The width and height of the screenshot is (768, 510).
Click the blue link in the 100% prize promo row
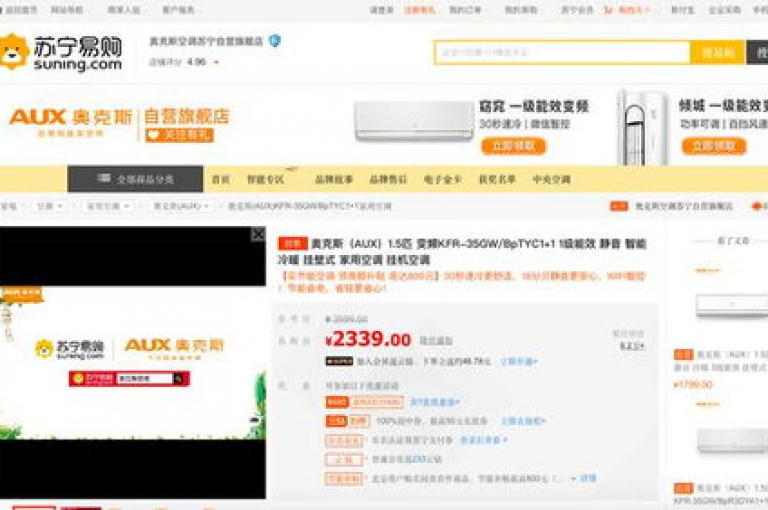(x=522, y=421)
